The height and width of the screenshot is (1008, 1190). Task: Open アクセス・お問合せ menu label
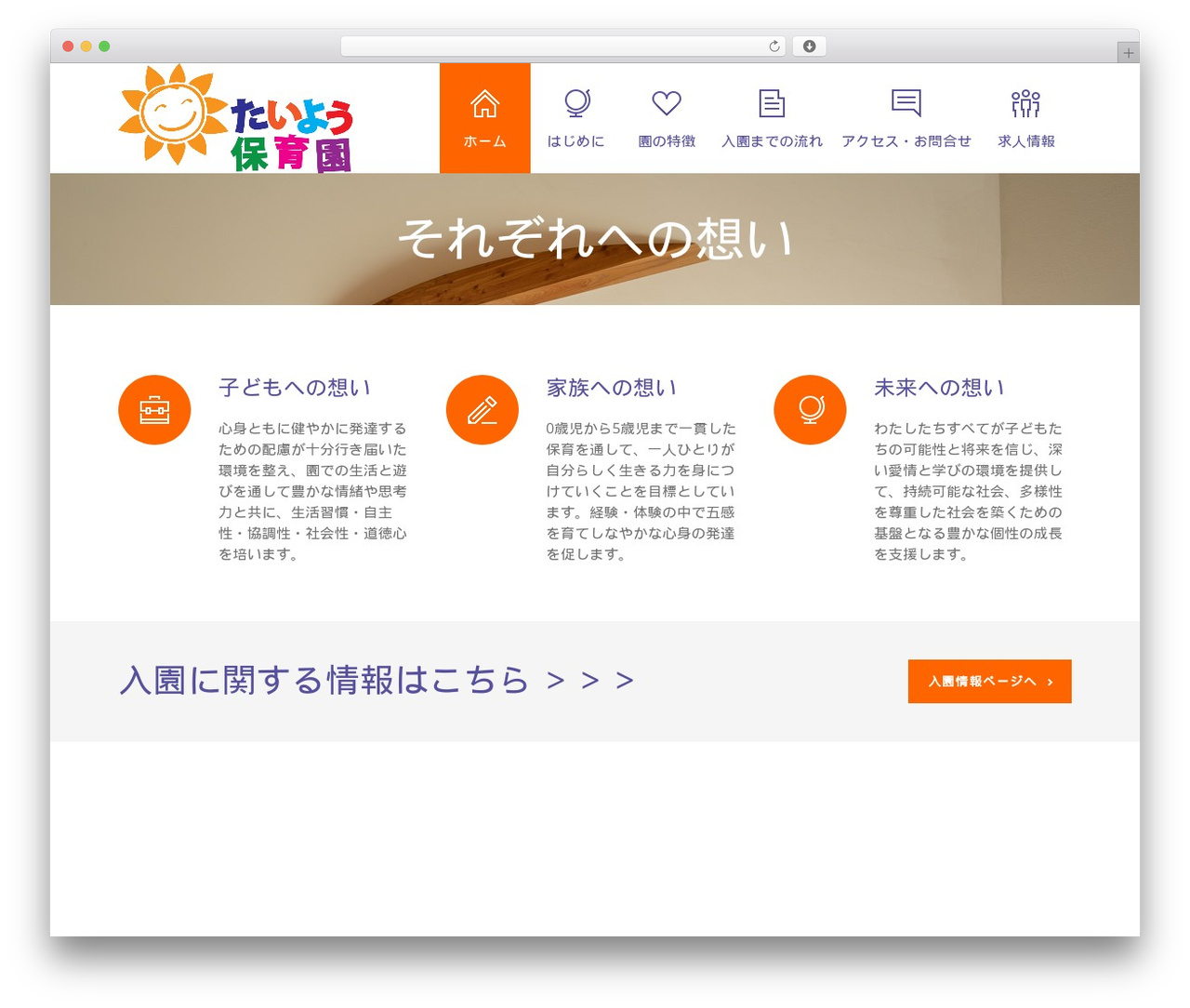[x=906, y=141]
